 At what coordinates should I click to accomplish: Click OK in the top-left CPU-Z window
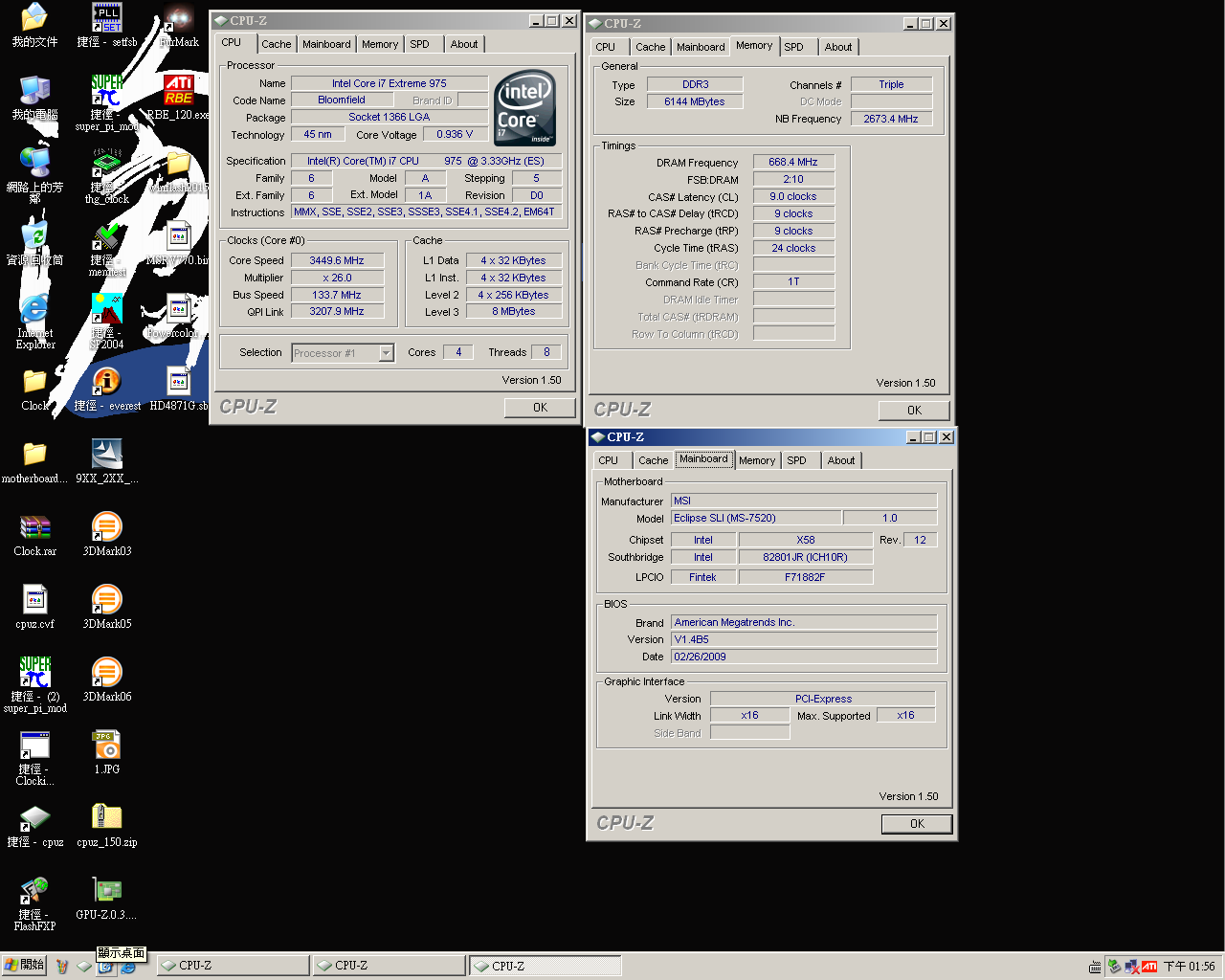tap(541, 408)
